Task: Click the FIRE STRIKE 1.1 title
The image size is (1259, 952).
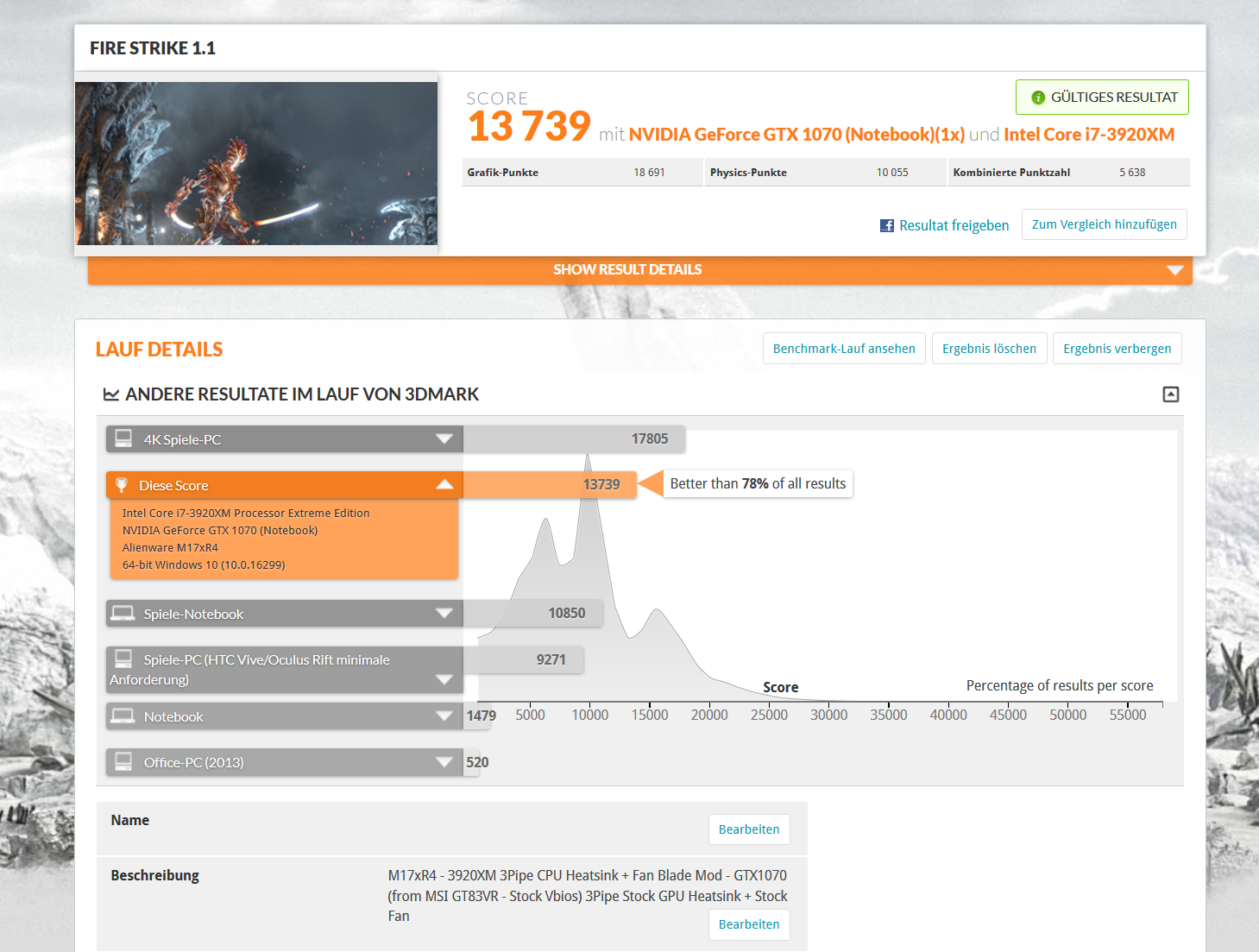Action: (x=153, y=48)
